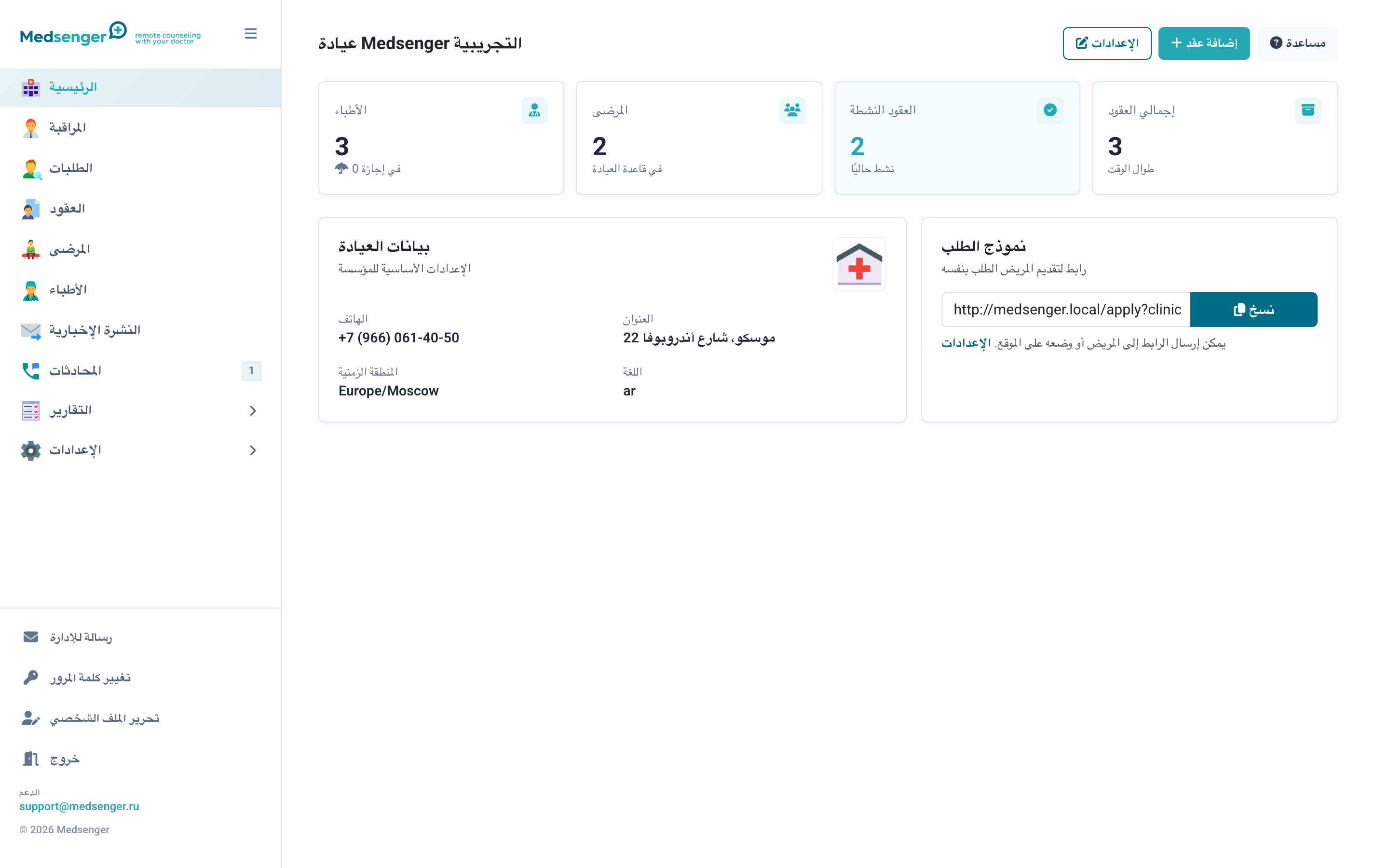Click the phone number +7 (966) 061-40-50

click(x=399, y=338)
